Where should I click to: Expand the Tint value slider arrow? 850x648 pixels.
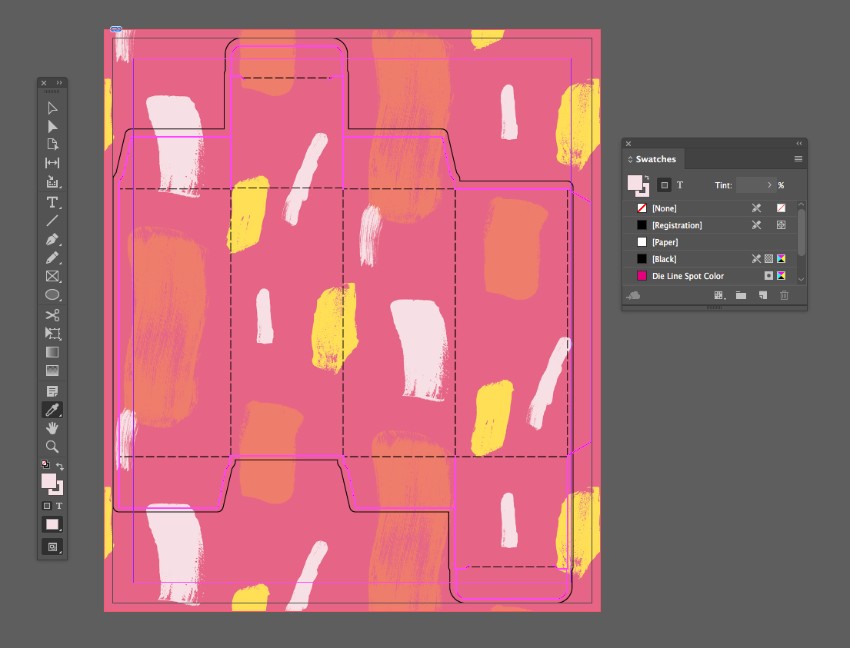point(769,185)
